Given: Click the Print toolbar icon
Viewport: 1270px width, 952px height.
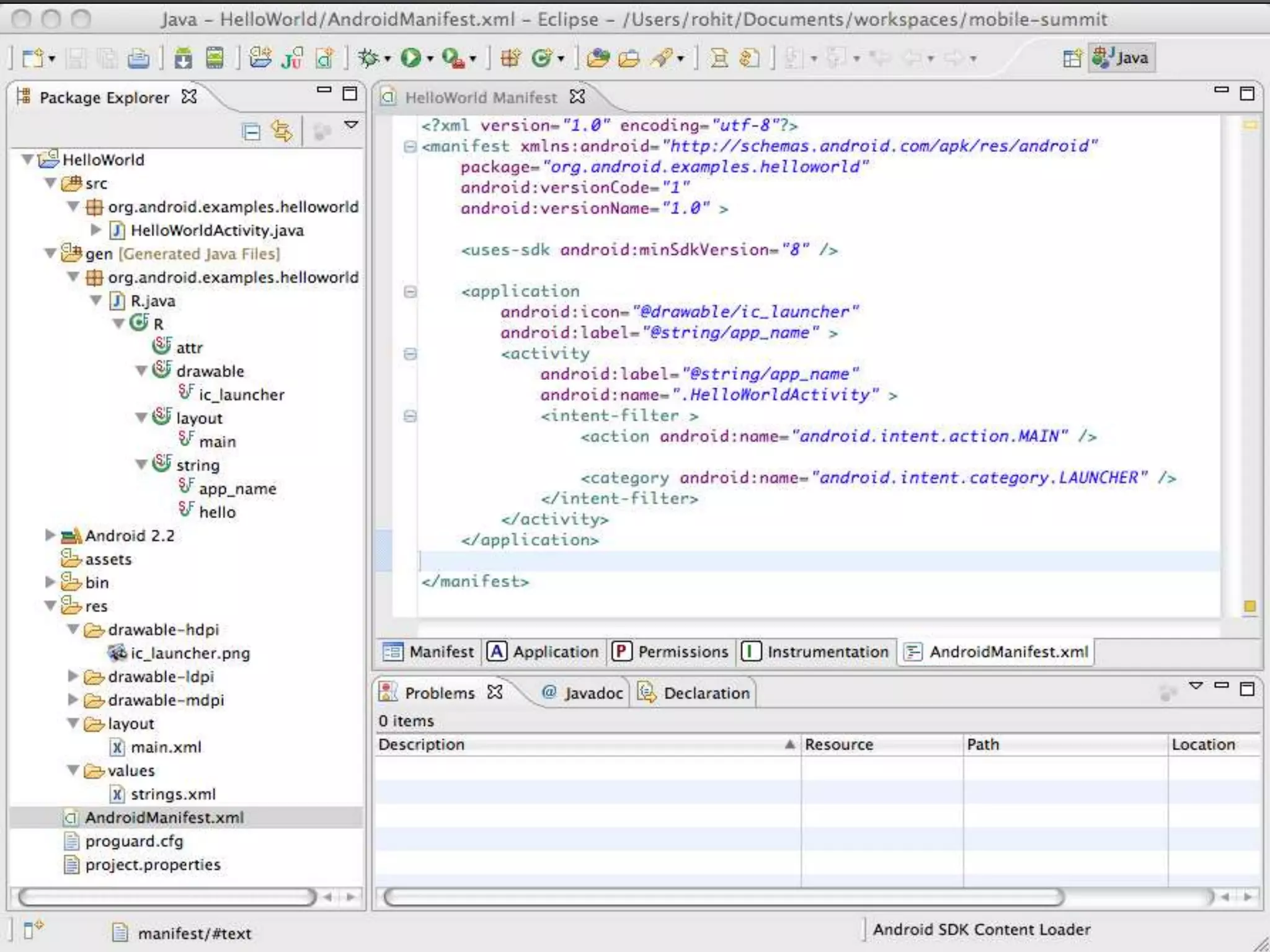Looking at the screenshot, I should coord(138,58).
